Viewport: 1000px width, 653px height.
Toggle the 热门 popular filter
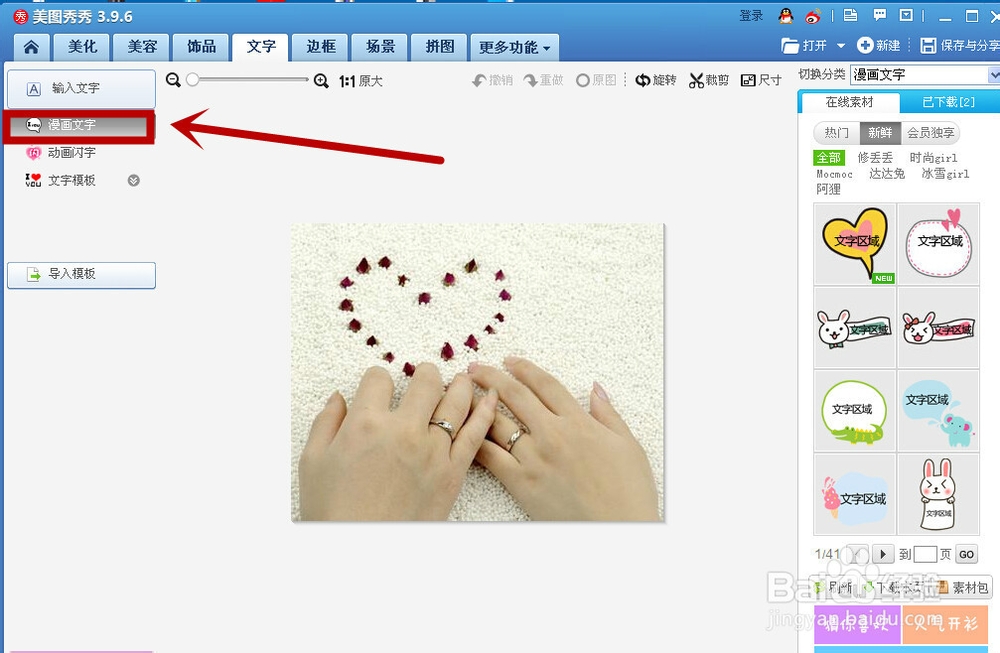click(835, 132)
